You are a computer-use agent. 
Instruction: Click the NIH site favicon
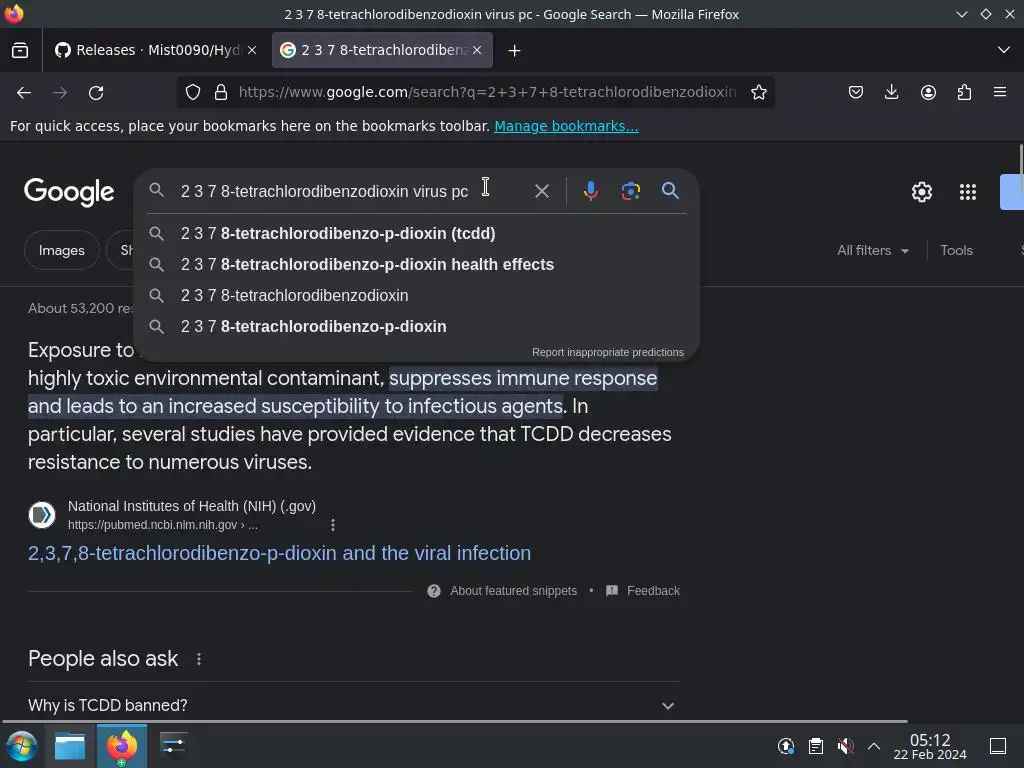[x=42, y=515]
